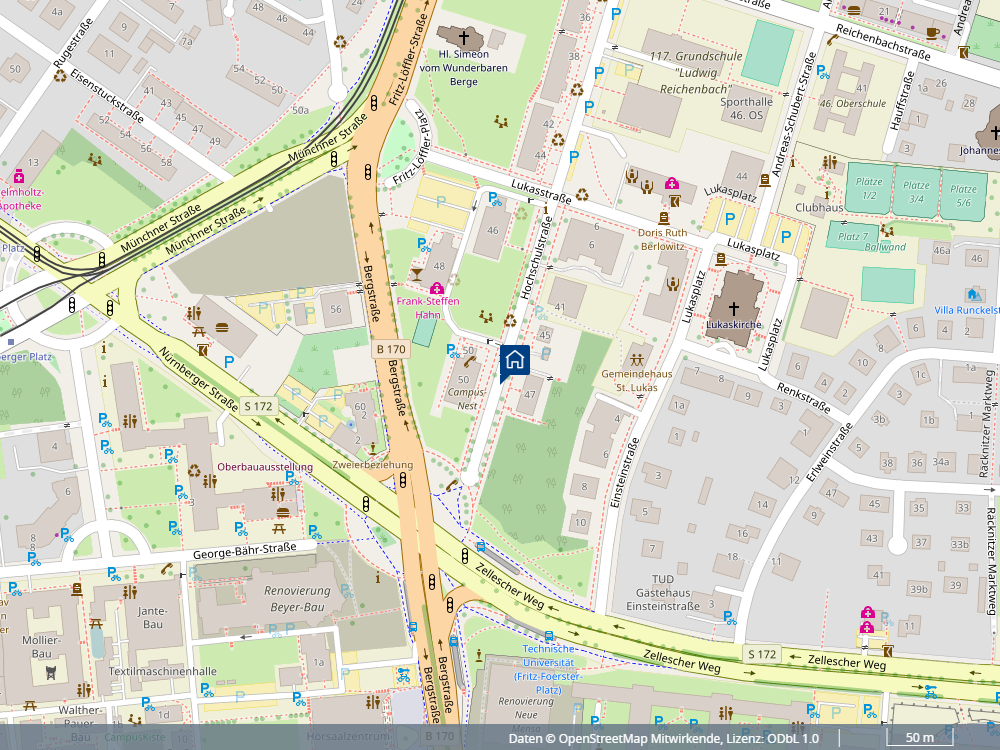Click the Plätze 3/4 court

click(x=916, y=191)
